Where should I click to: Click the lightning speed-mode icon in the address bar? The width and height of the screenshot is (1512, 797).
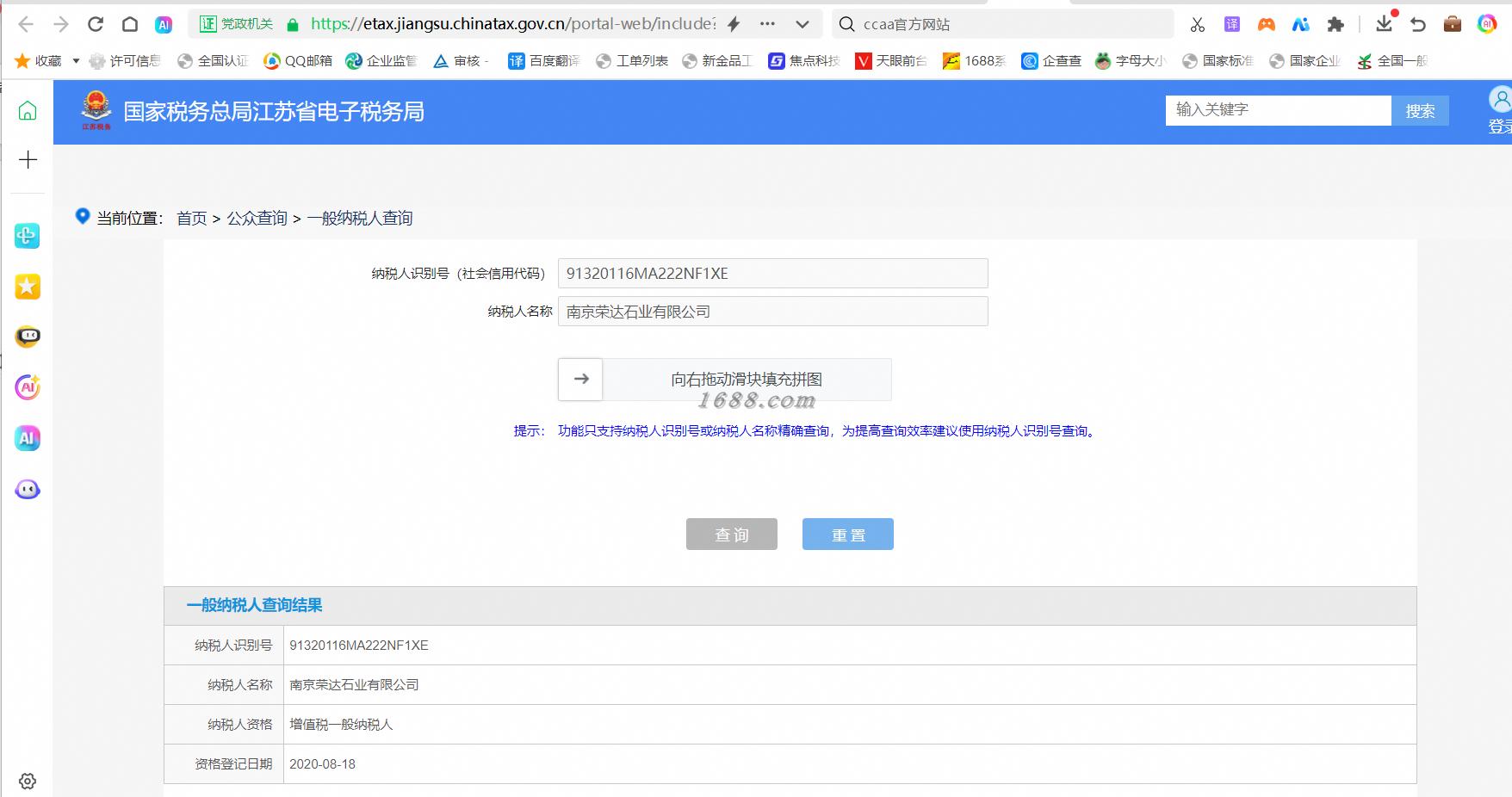pyautogui.click(x=734, y=24)
